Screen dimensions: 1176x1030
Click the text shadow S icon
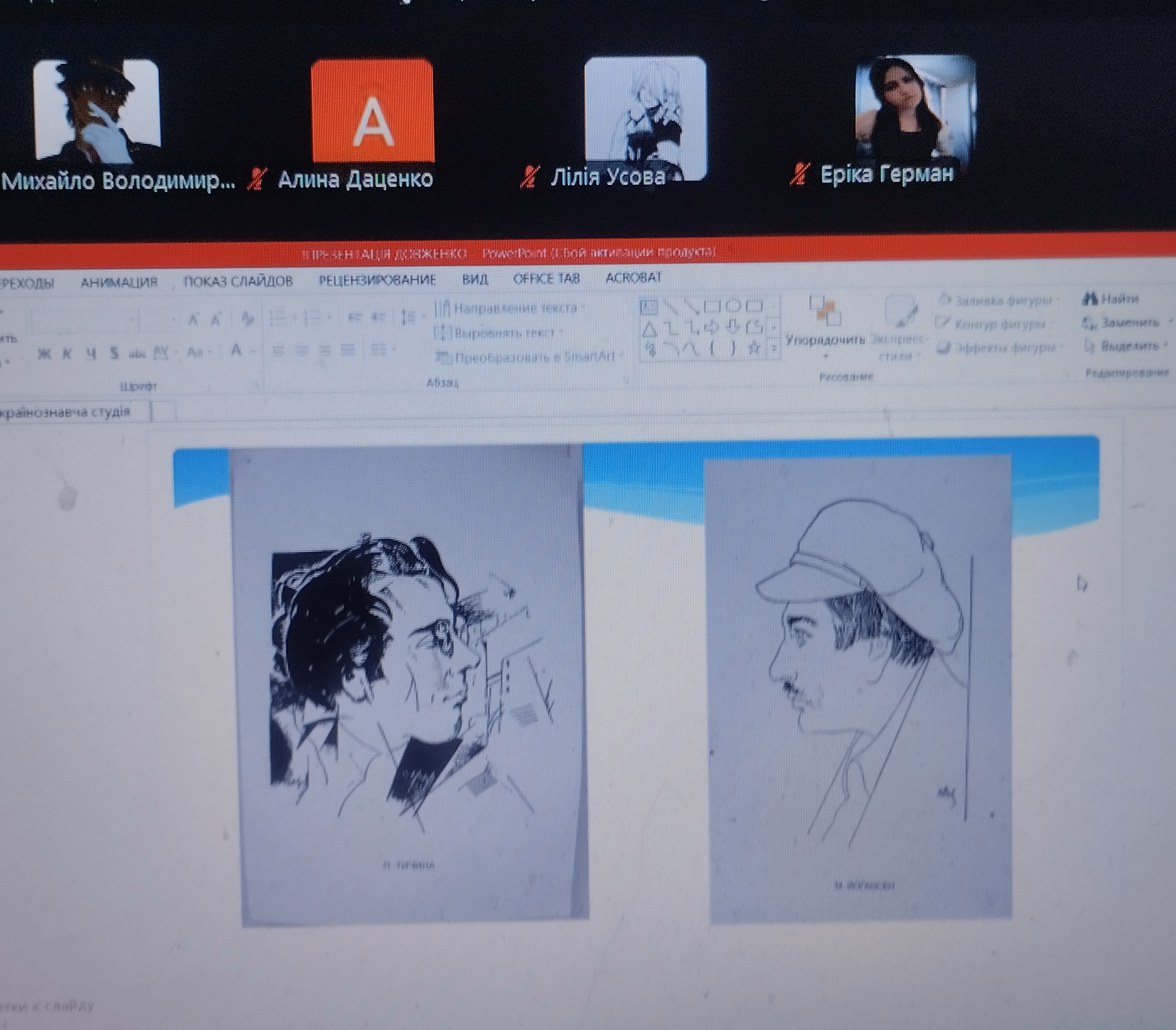click(x=114, y=353)
